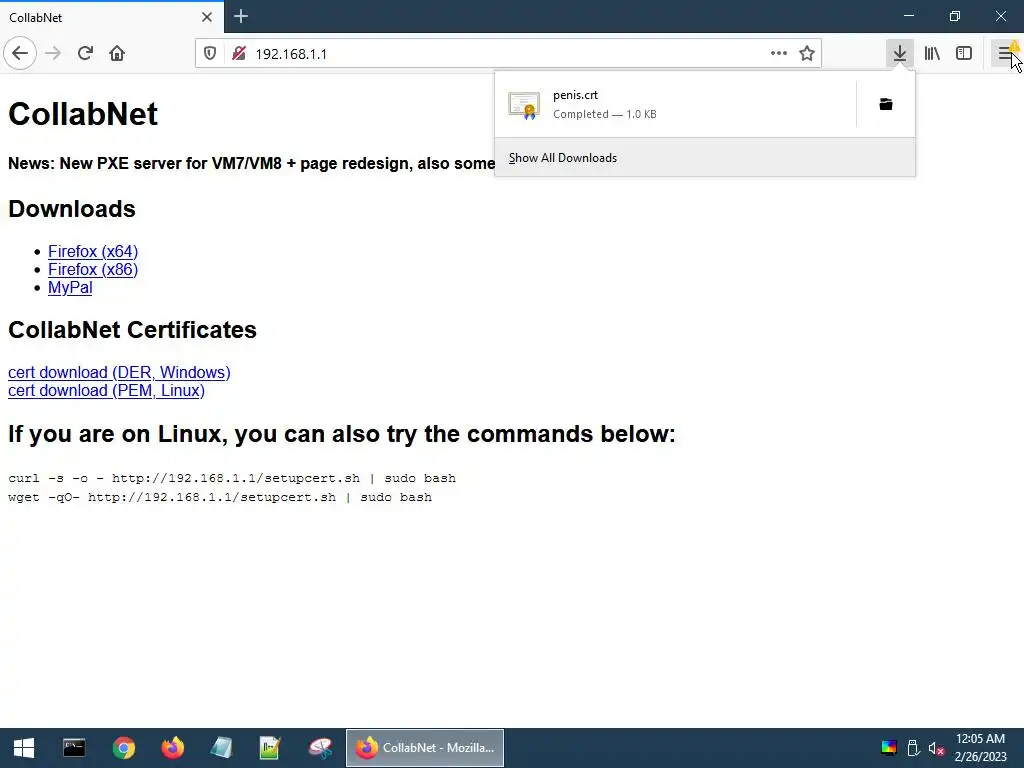Click the USB safely remove tray icon
This screenshot has width=1024, height=768.
coord(913,748)
